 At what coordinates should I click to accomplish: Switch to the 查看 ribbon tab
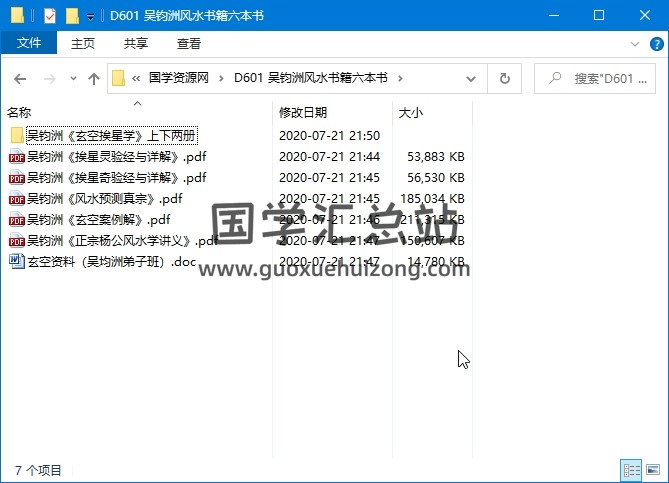tap(188, 44)
